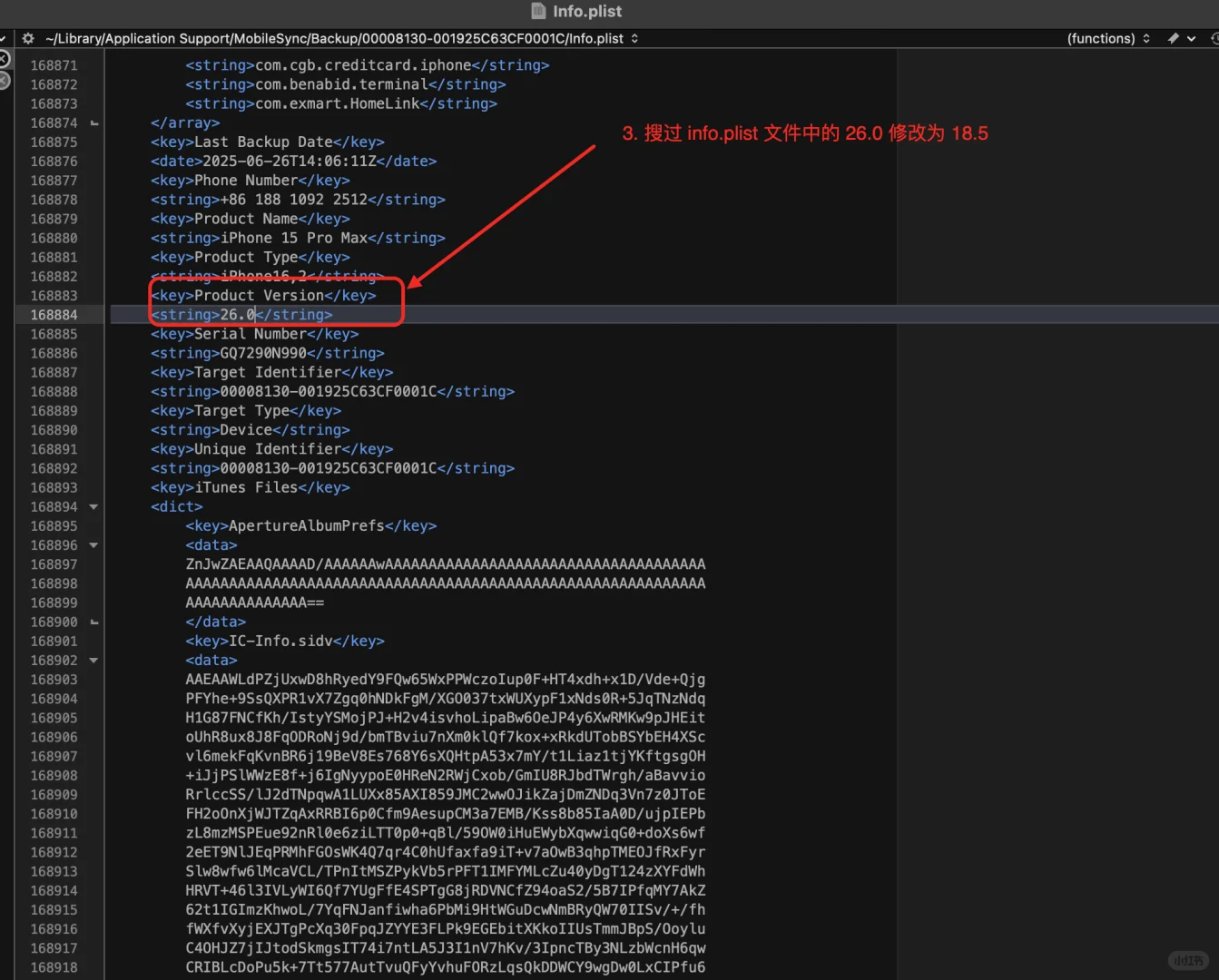Screen dimensions: 1219x980
Task: Click the Product Version key line
Action: tap(263, 296)
